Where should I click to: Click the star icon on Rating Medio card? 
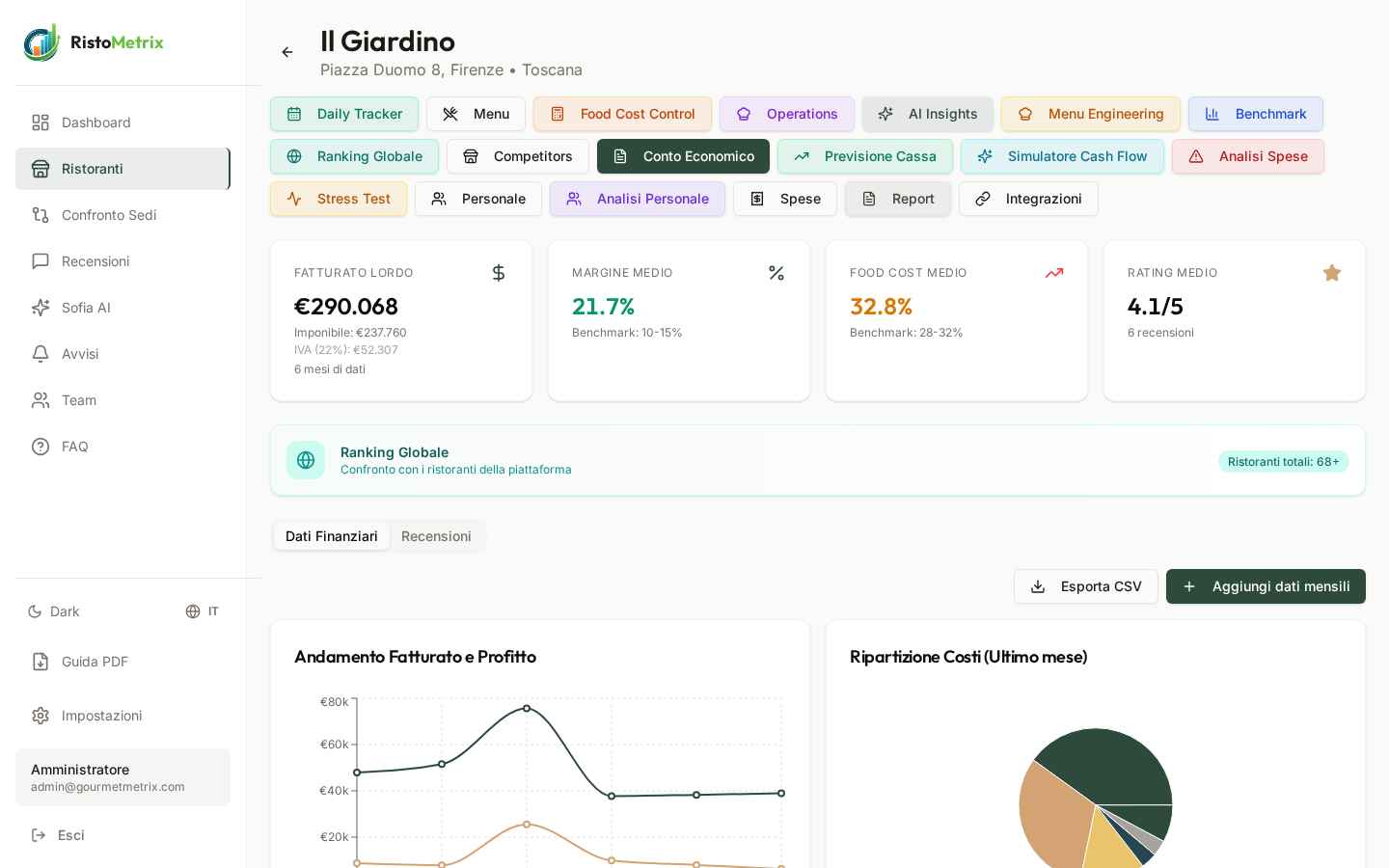coord(1332,273)
